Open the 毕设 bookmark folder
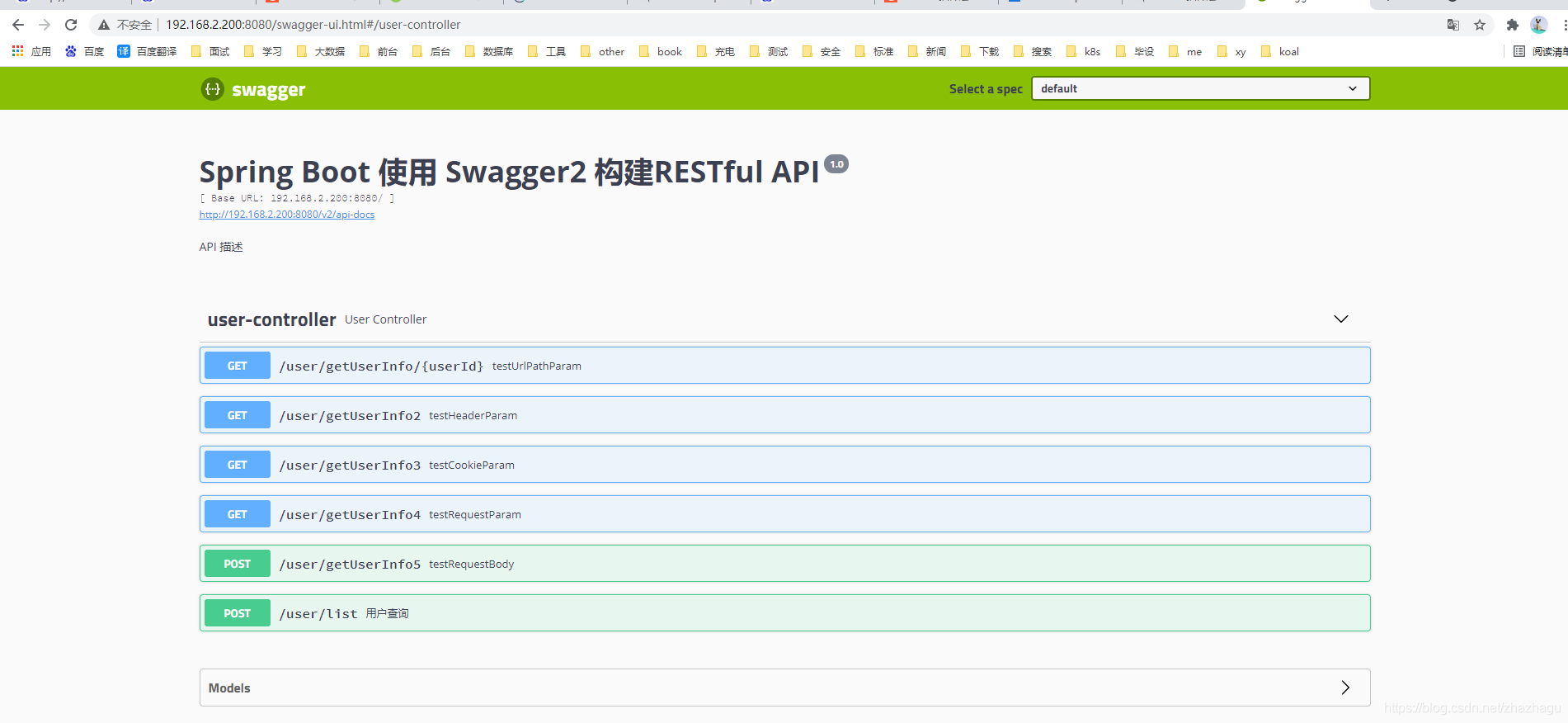This screenshot has height=723, width=1568. coord(1135,51)
